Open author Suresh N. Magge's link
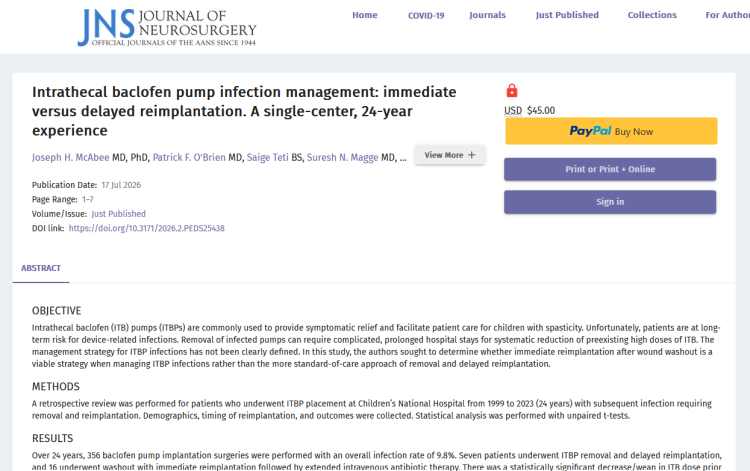This screenshot has height=471, width=750. click(x=342, y=157)
